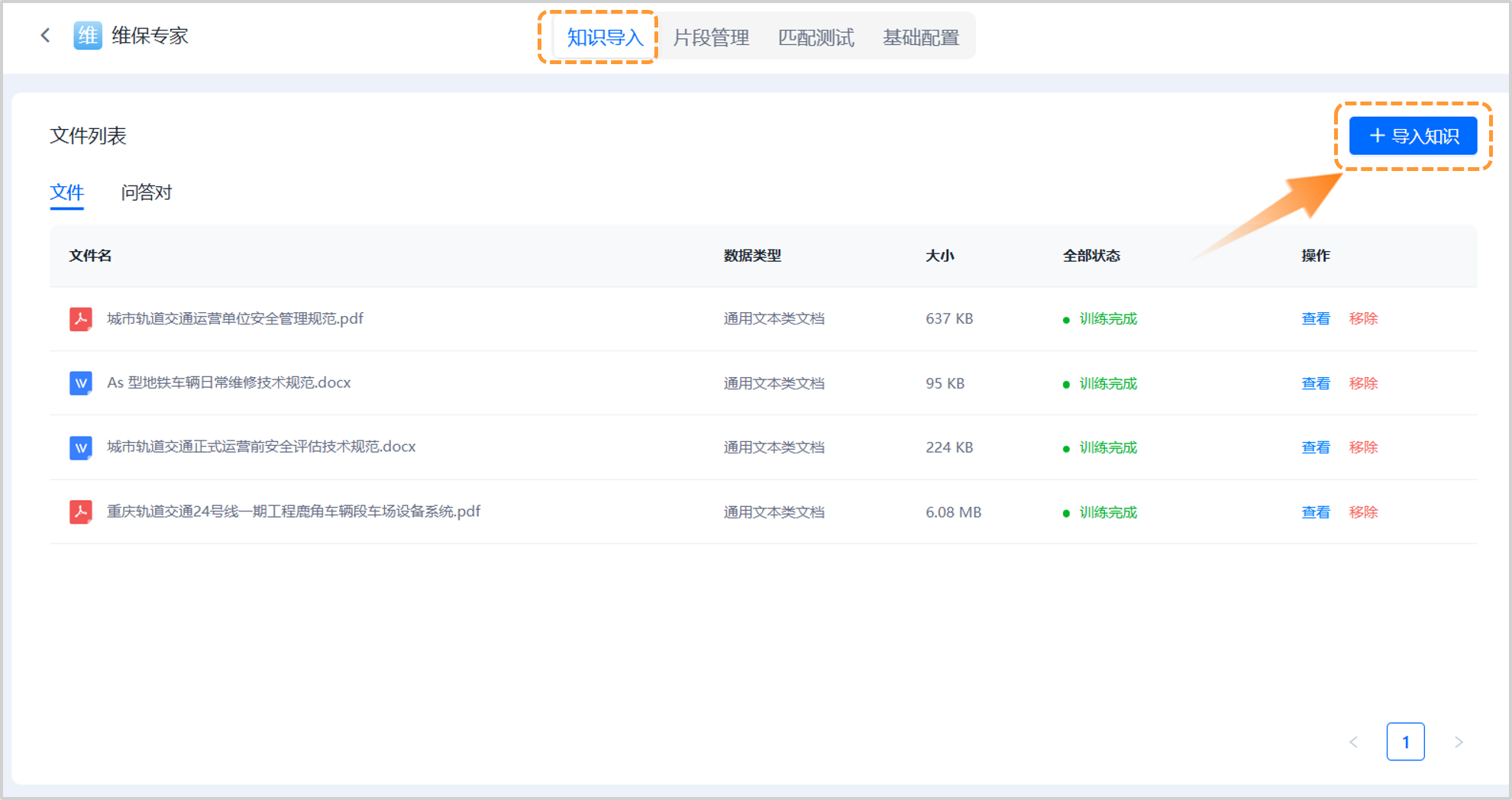1512x800 pixels.
Task: Open the 全部状态 column filter
Action: pyautogui.click(x=1091, y=256)
